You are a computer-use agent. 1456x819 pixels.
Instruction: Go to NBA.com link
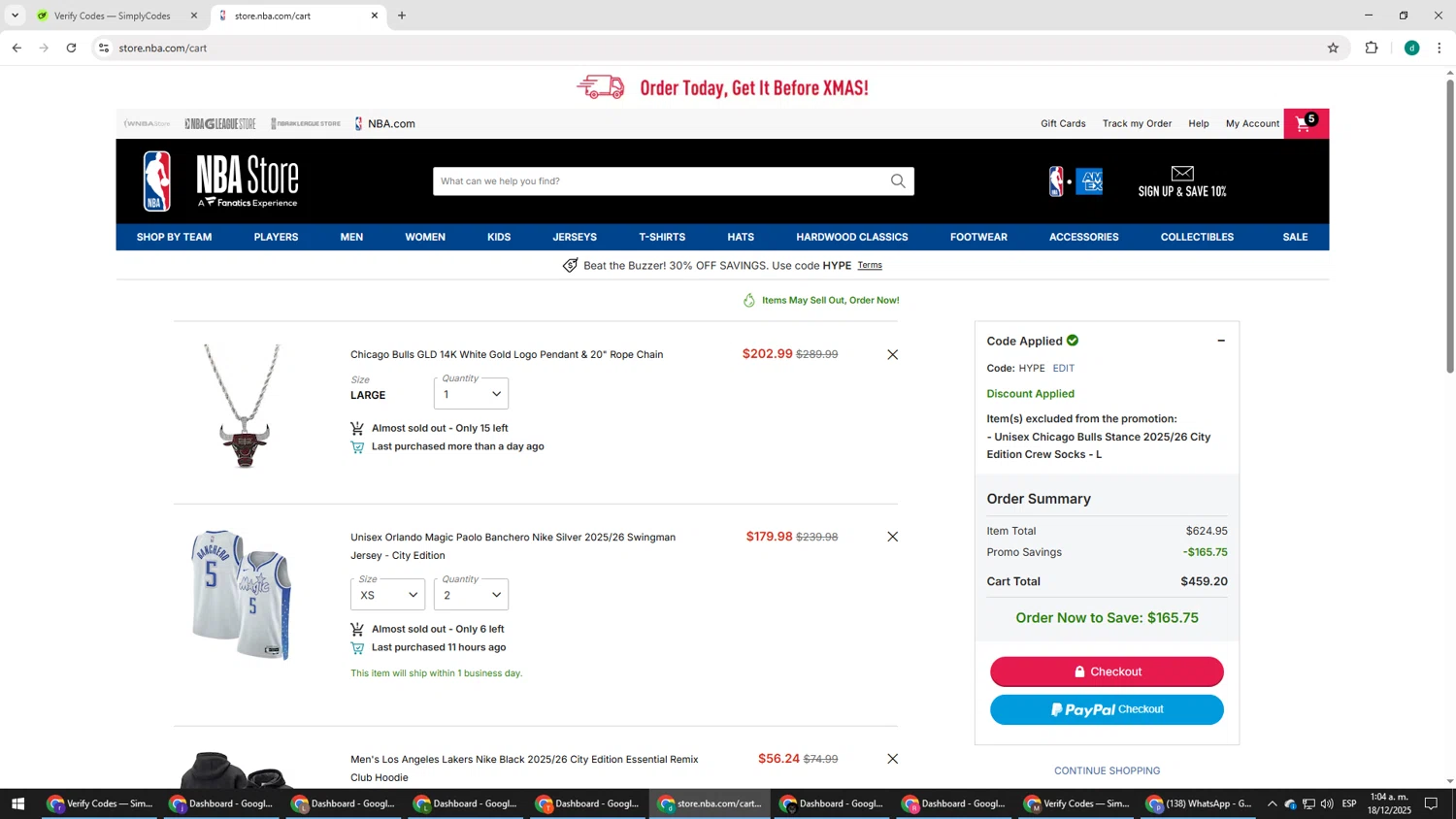[x=384, y=123]
